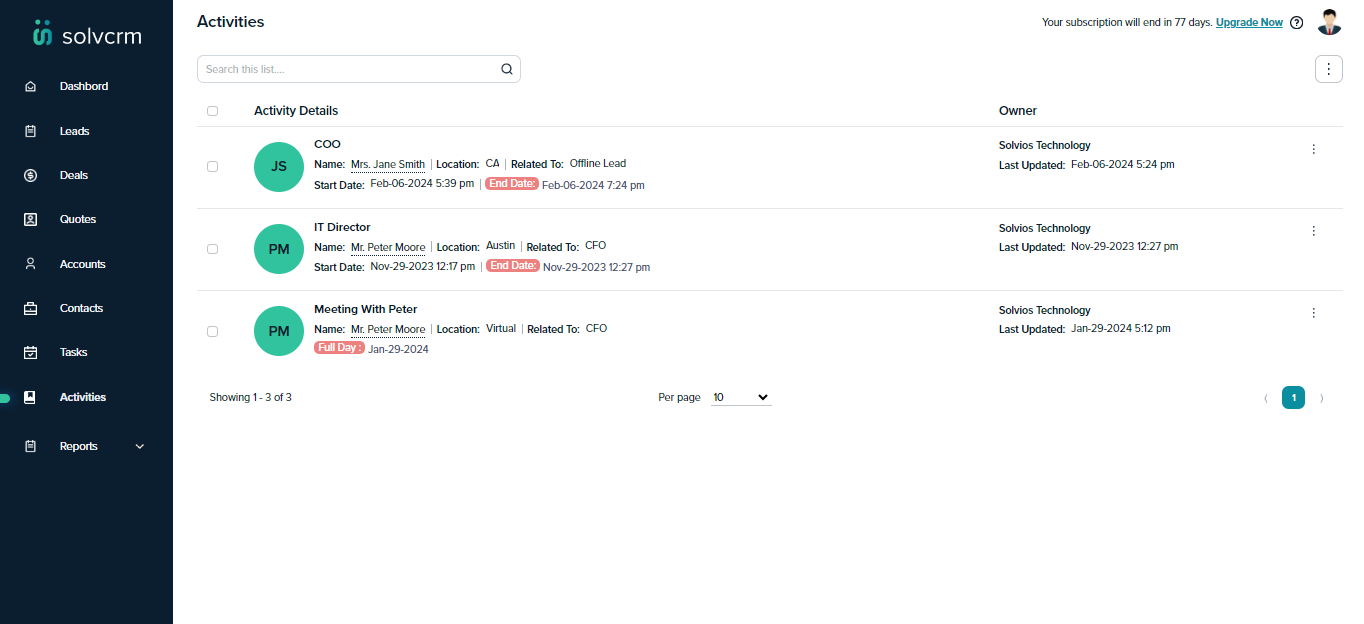Click Solvios Technology owner in COO row
This screenshot has height=624, width=1364.
coord(1045,146)
